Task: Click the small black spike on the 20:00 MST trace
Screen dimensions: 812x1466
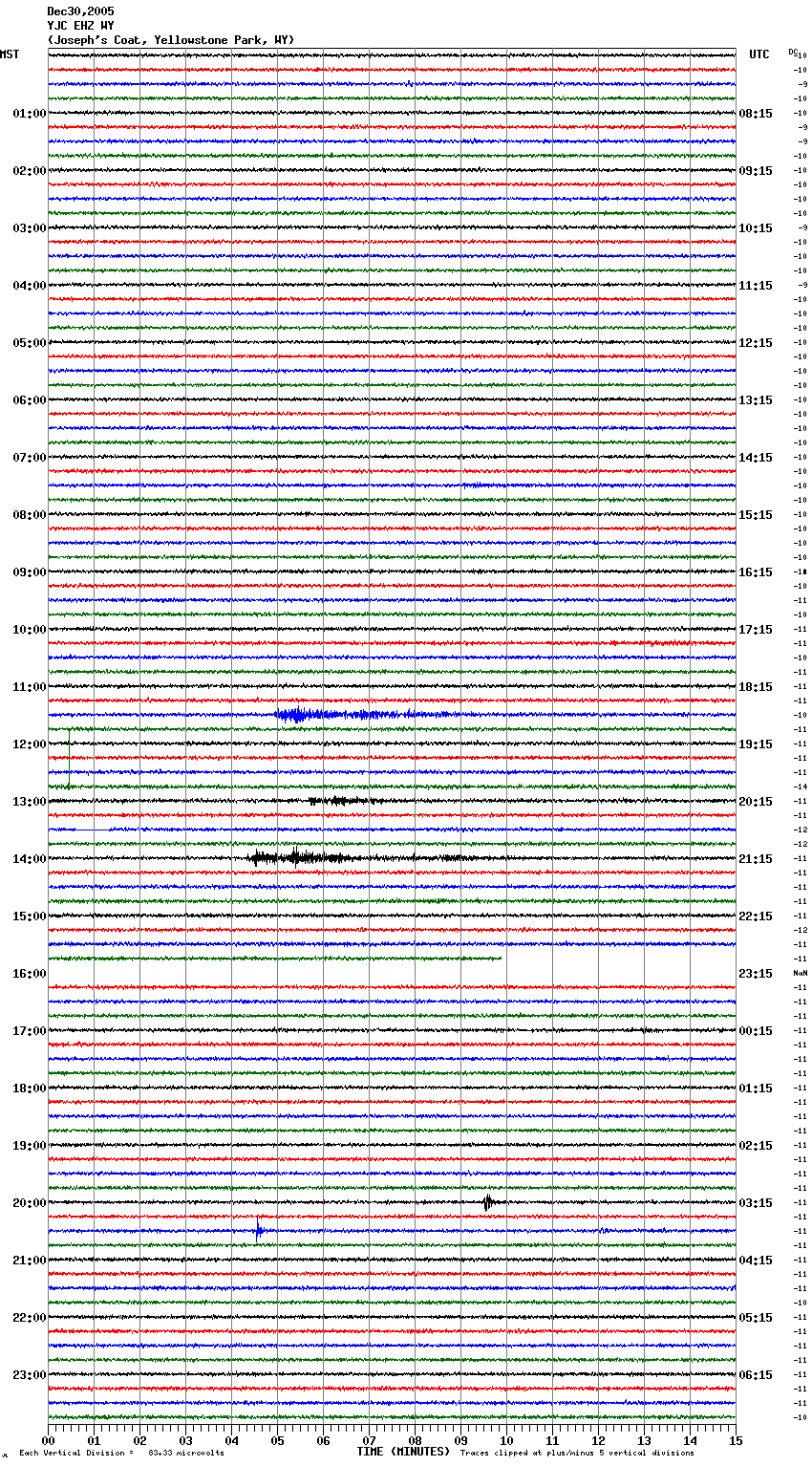Action: coord(488,1202)
